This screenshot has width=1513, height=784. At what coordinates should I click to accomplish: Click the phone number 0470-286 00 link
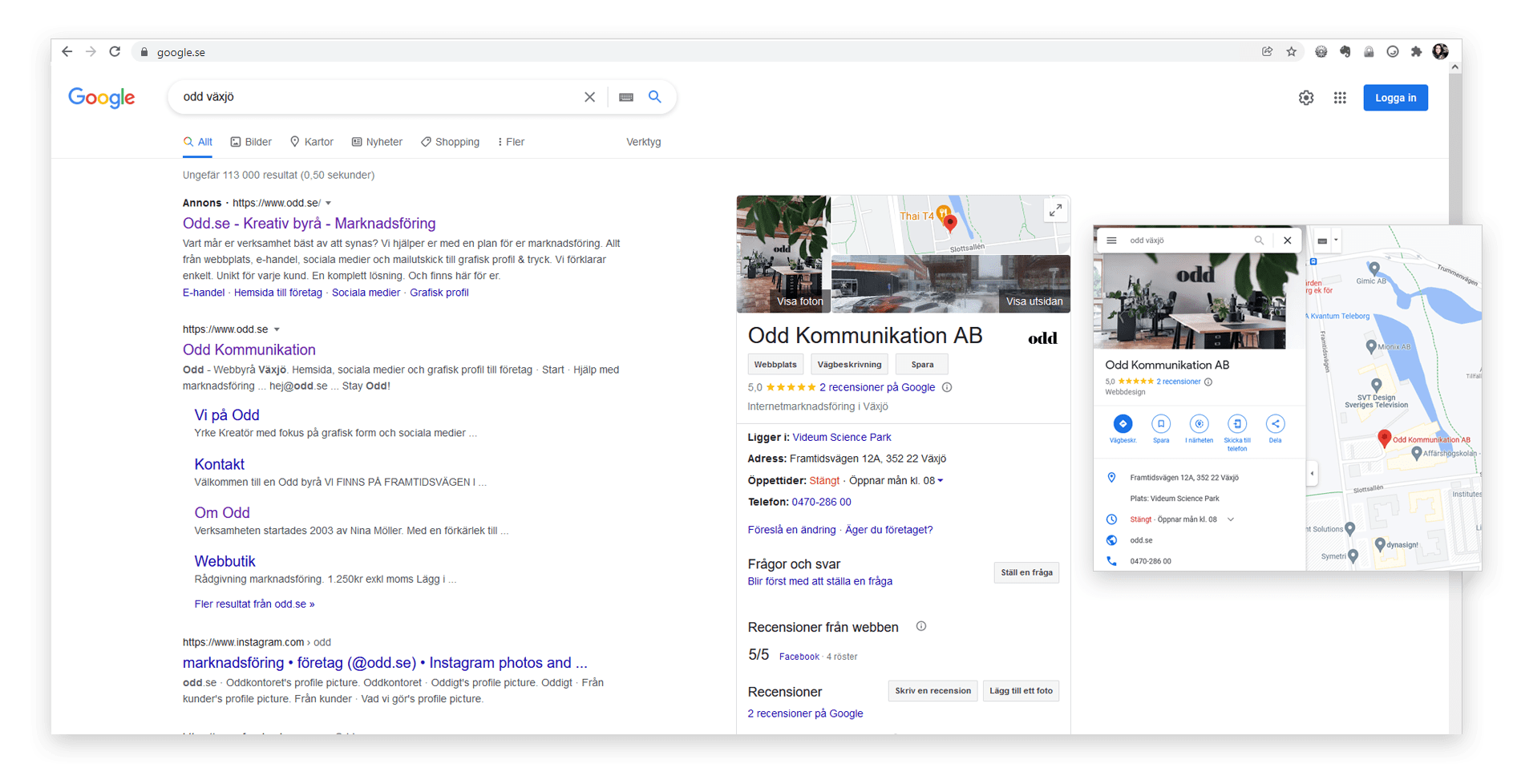(821, 503)
